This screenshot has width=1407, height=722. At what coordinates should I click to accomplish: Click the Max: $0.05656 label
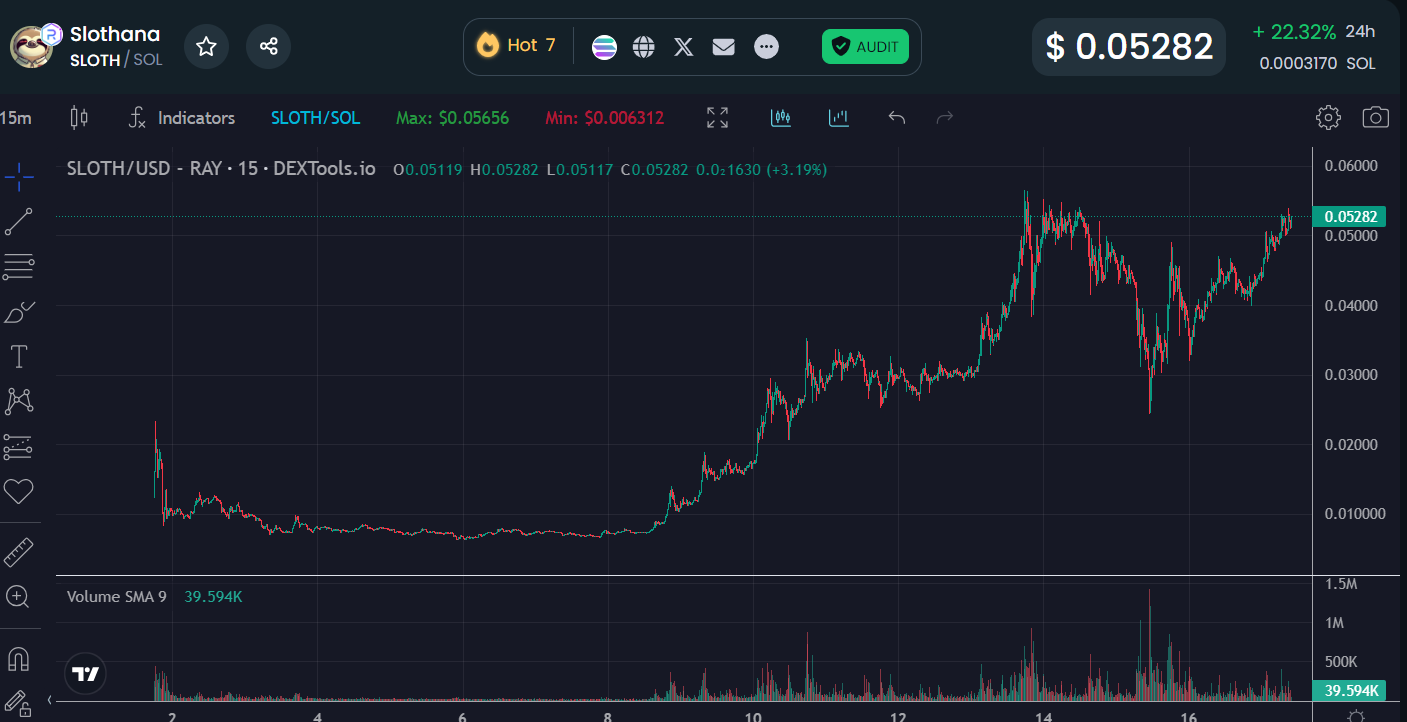[452, 118]
